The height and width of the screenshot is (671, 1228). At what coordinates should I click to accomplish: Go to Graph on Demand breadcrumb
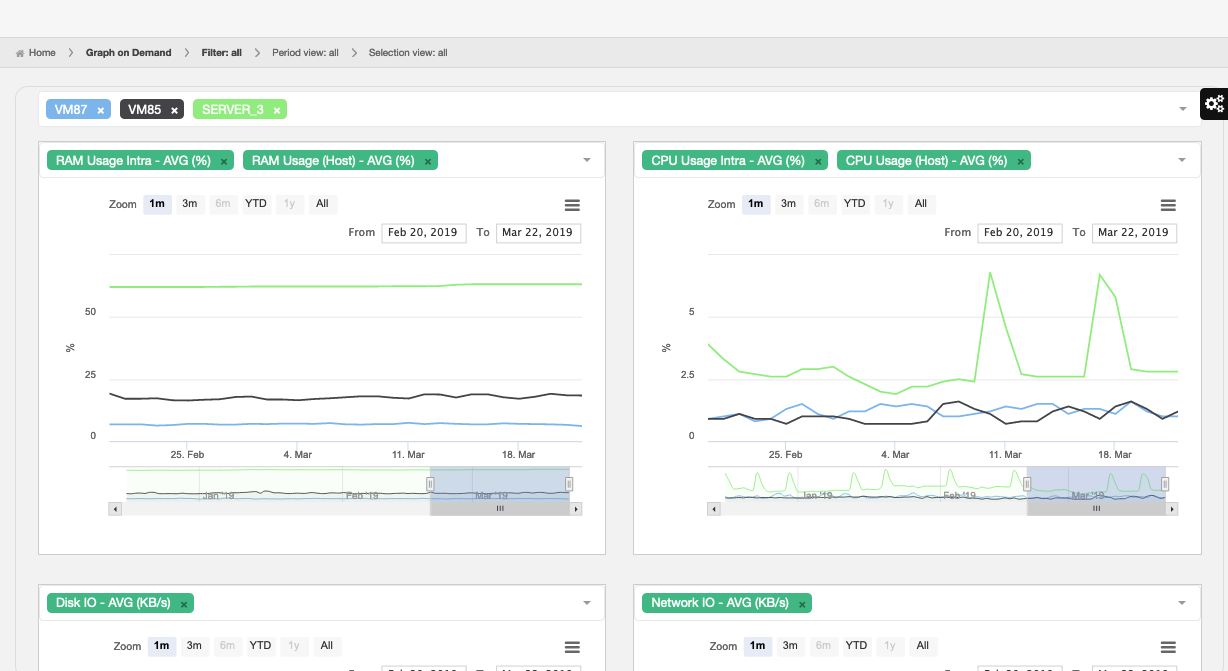point(128,53)
